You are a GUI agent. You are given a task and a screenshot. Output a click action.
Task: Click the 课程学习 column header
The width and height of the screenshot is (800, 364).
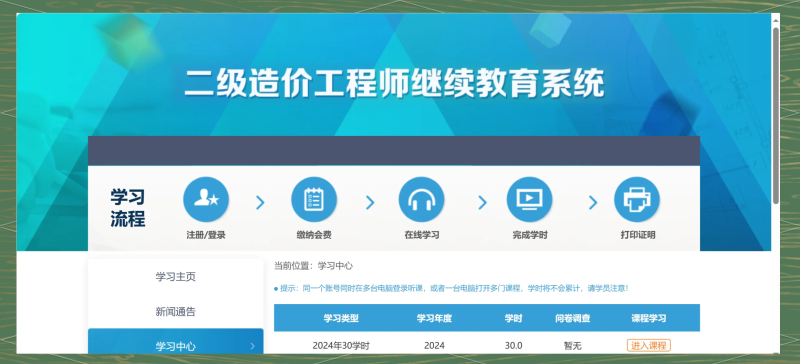pos(648,318)
